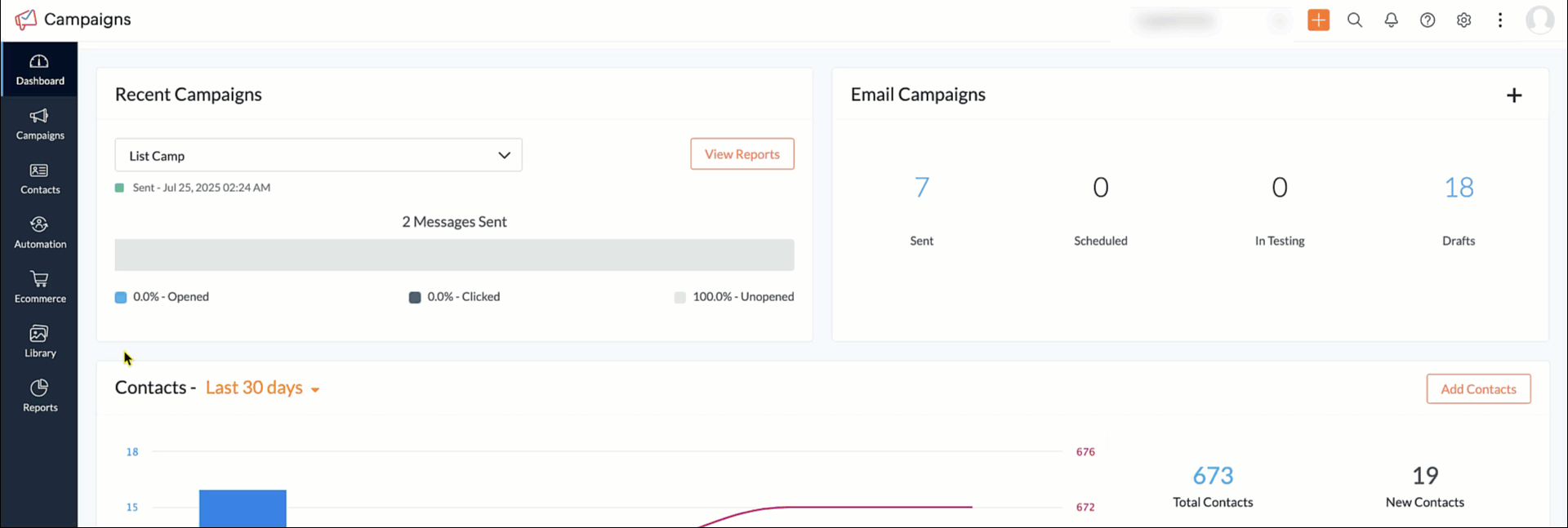
Task: Click the Campaigns megaphone logo
Action: [26, 20]
